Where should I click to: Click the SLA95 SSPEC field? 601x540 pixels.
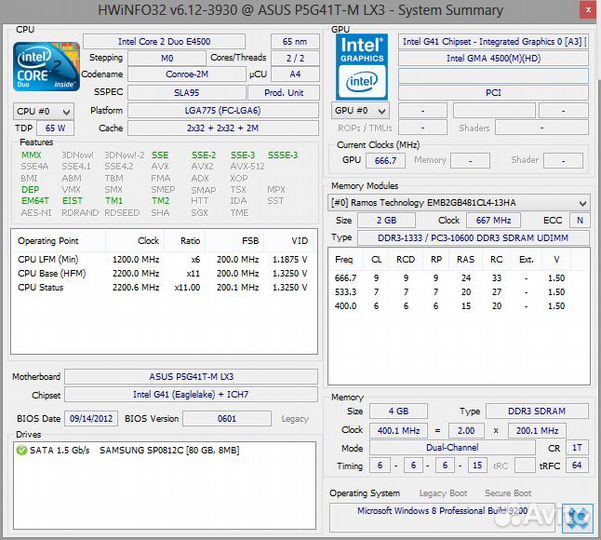click(x=187, y=93)
